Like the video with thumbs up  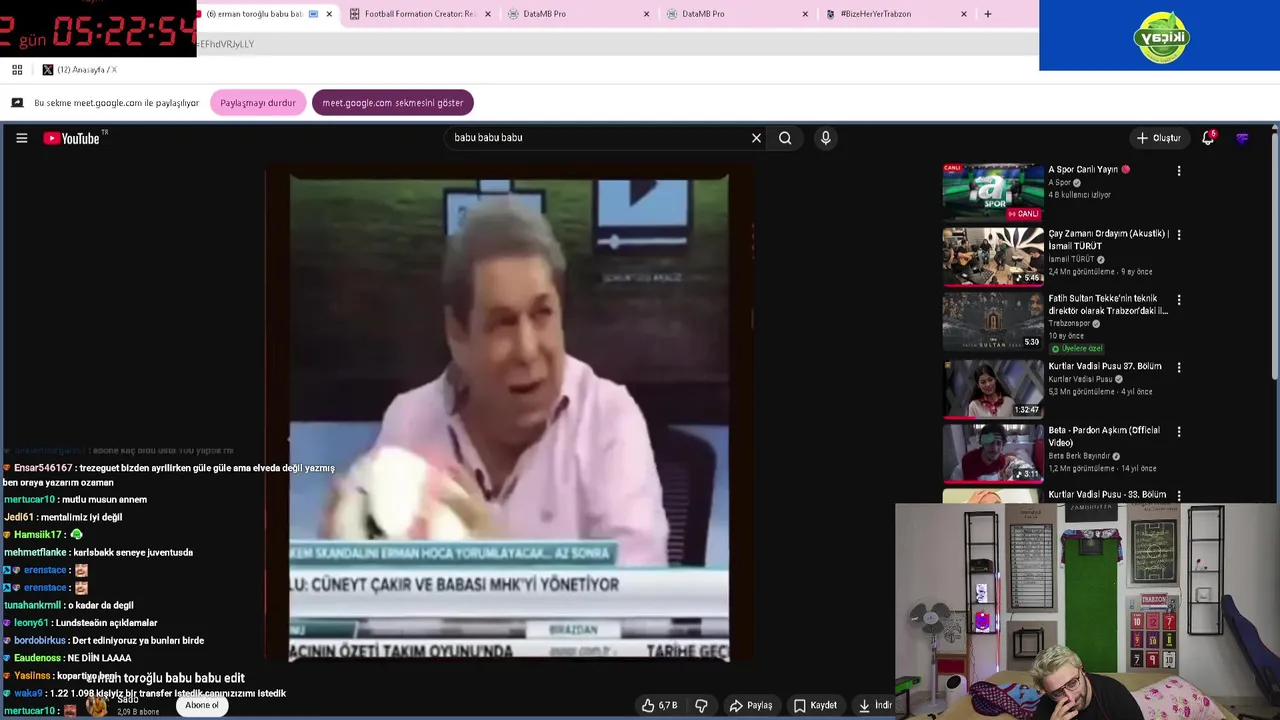660,705
